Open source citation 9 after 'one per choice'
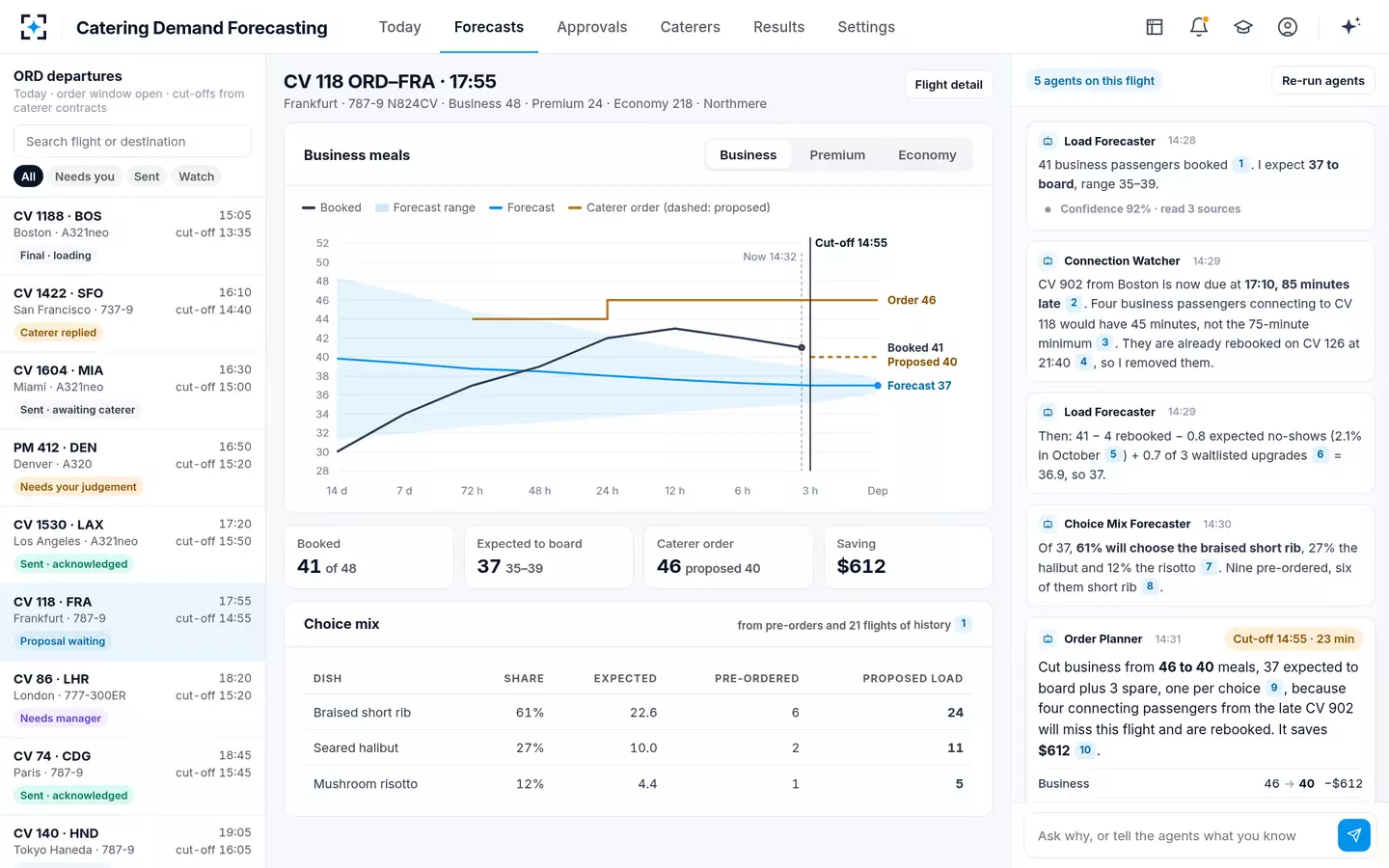The height and width of the screenshot is (868, 1389). [x=1274, y=688]
